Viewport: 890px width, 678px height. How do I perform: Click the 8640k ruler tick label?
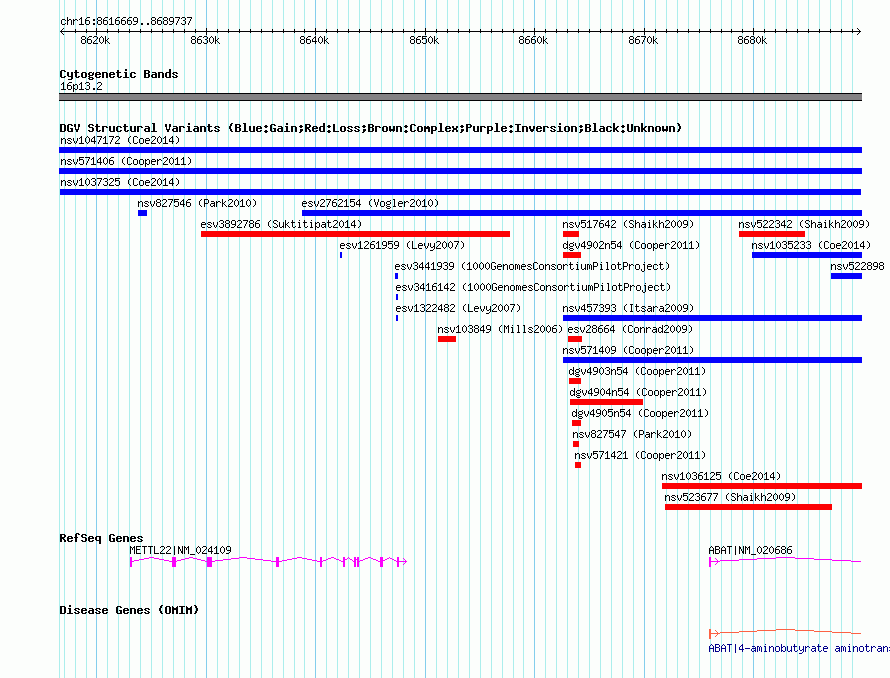(x=314, y=40)
